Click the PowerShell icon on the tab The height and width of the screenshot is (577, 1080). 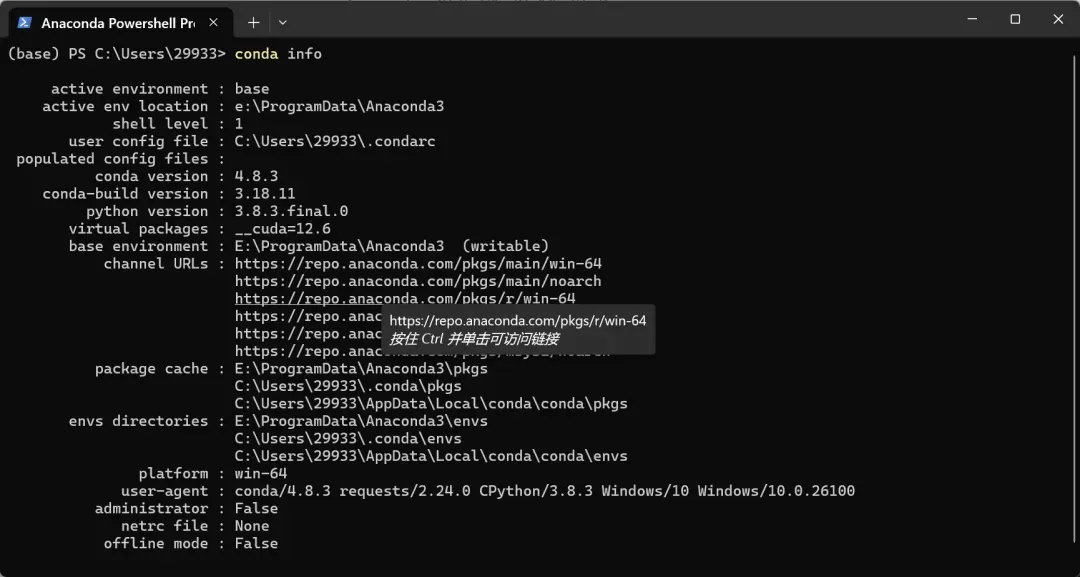click(x=25, y=22)
